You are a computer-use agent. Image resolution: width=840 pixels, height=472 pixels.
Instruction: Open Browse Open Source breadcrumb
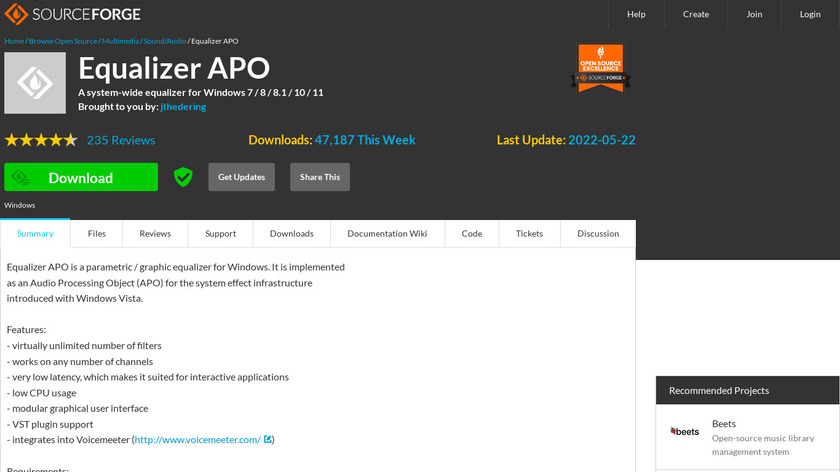(63, 41)
